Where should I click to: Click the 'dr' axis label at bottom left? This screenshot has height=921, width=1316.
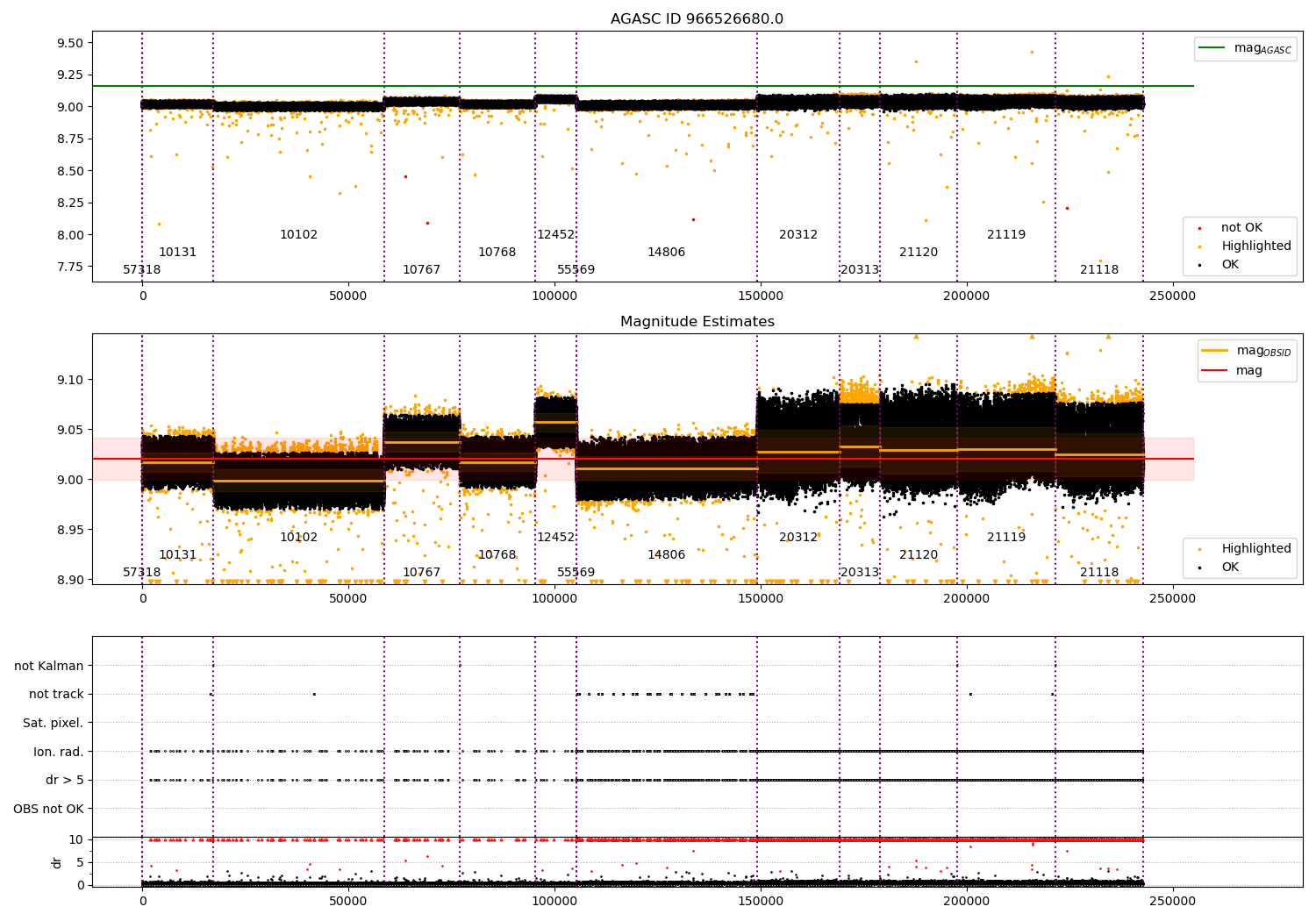click(57, 862)
